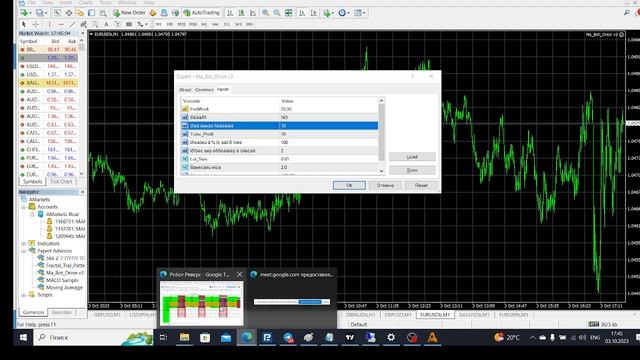Expand the Scripts tree node
Screen dimensions: 640x360
point(24,295)
